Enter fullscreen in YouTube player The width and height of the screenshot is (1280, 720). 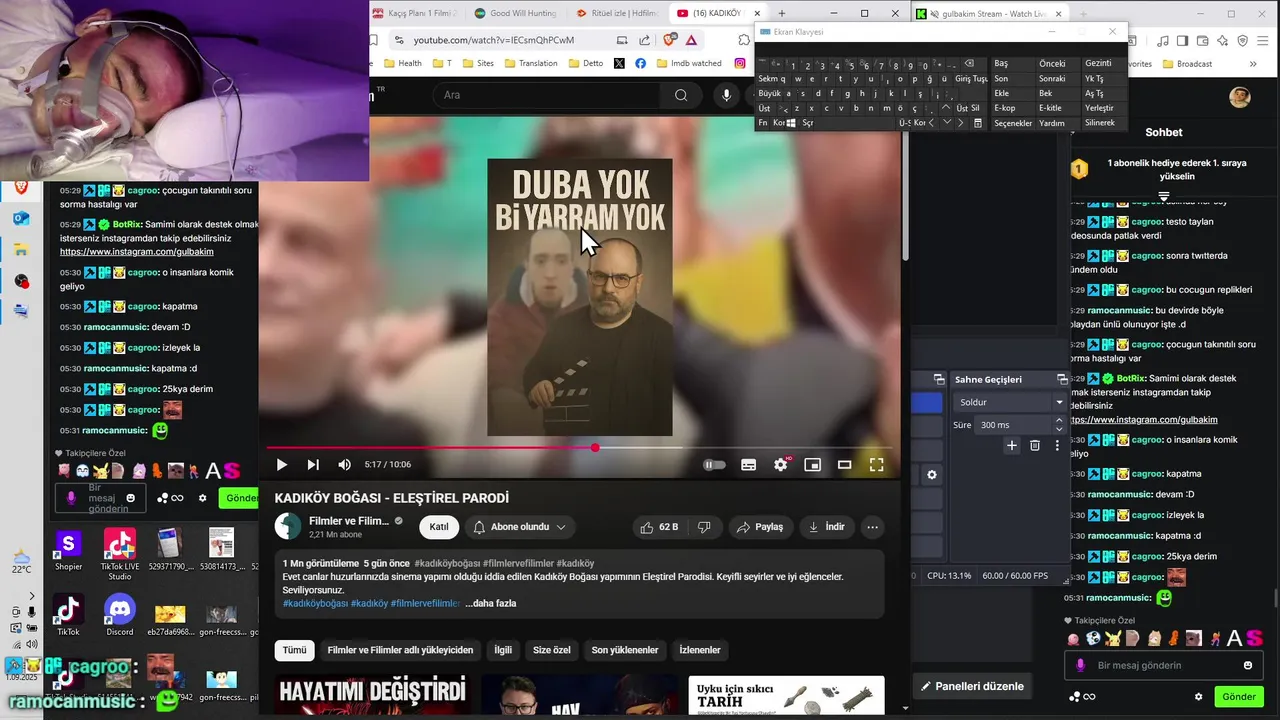pyautogui.click(x=877, y=464)
